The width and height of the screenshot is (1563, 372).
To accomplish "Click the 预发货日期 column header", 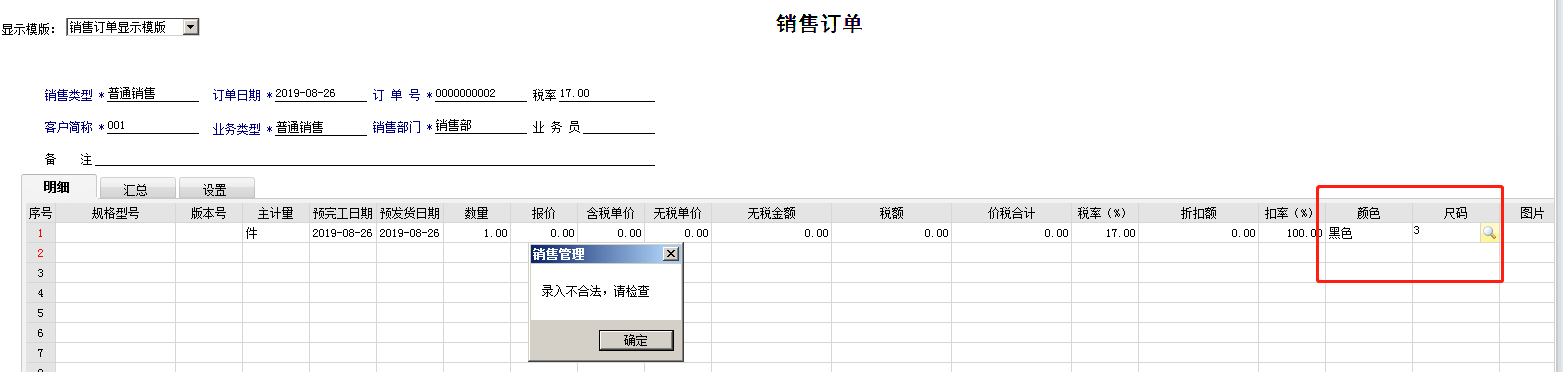I will click(x=410, y=213).
